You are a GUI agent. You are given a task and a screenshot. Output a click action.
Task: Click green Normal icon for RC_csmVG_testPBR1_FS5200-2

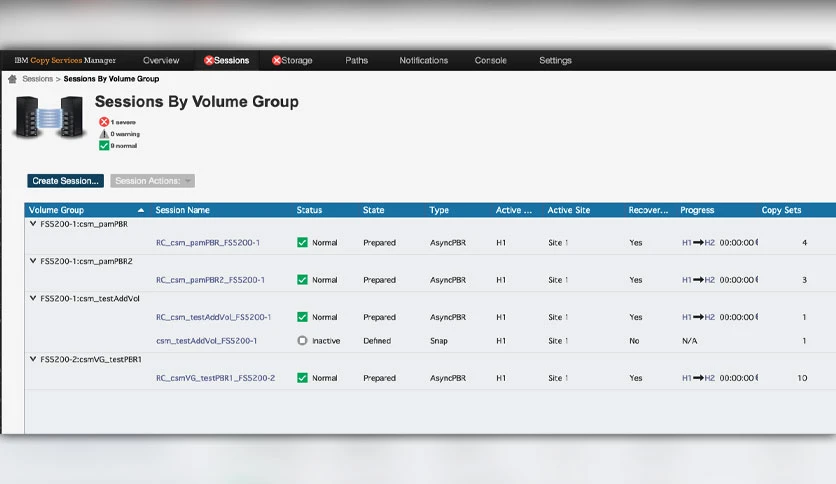[x=302, y=378]
